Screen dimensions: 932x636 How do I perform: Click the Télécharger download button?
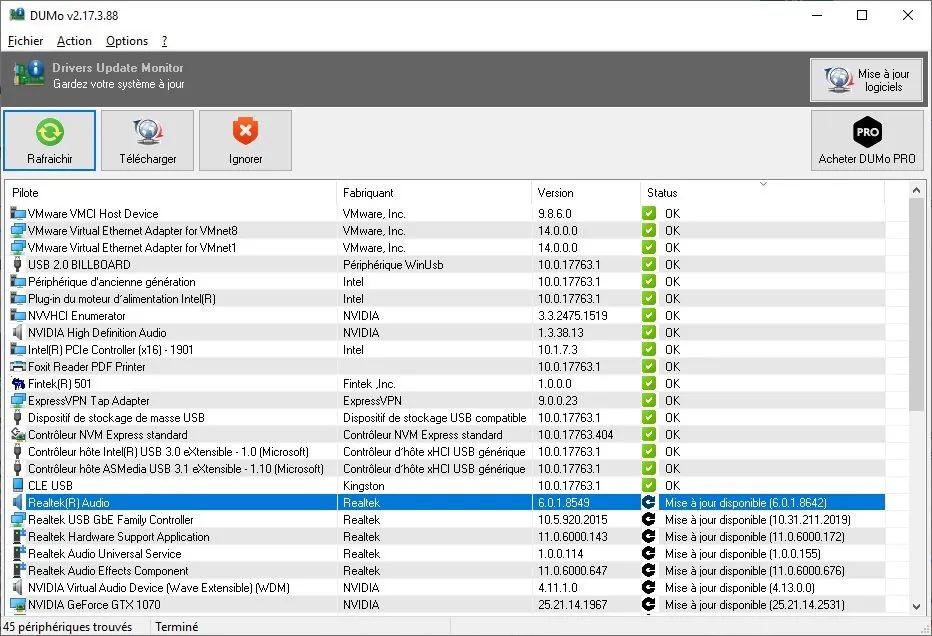pyautogui.click(x=147, y=140)
